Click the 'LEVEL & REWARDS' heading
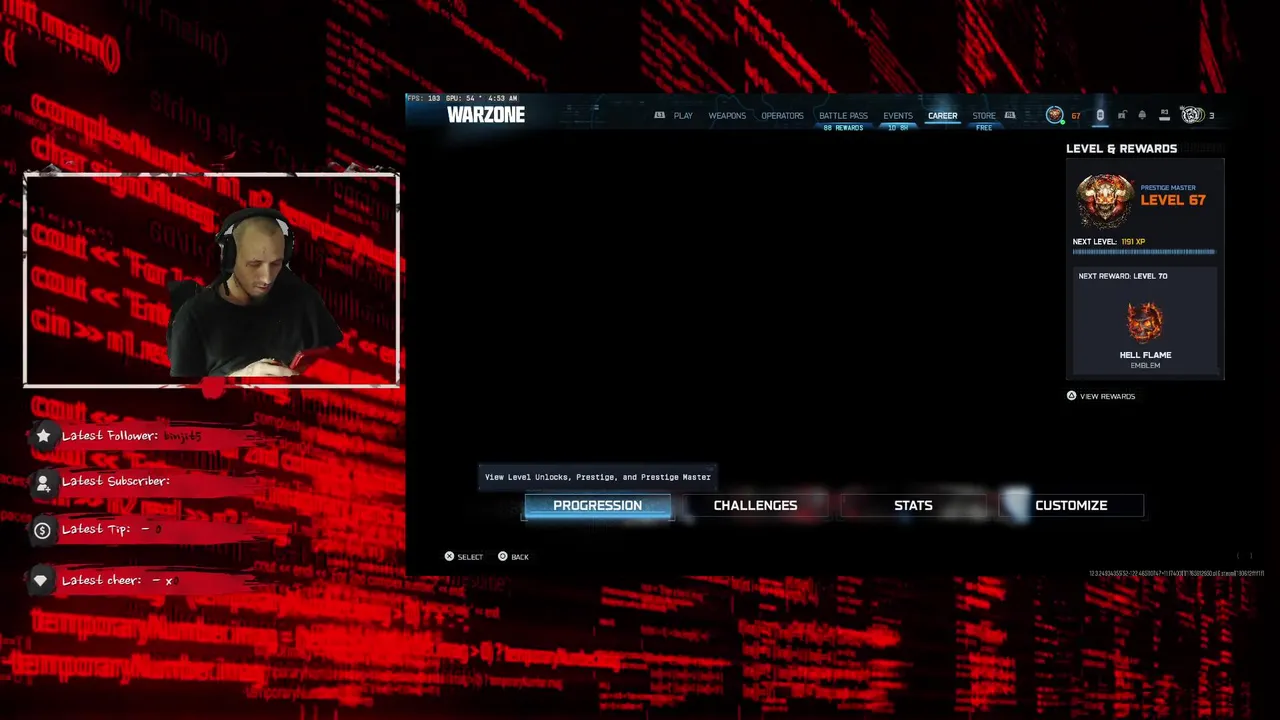 tap(1121, 149)
